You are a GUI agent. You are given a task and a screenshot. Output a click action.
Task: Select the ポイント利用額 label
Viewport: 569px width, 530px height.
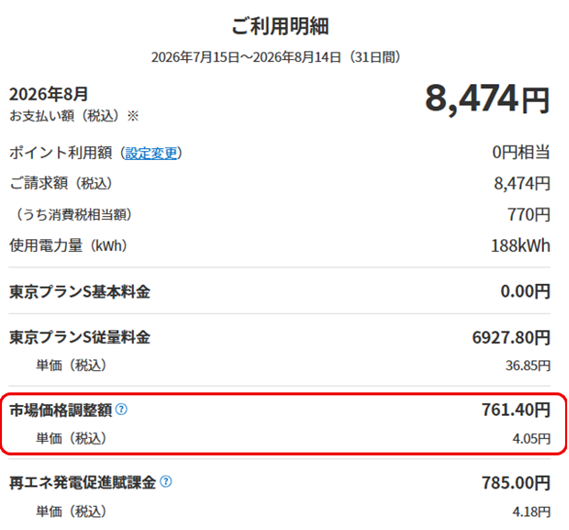click(x=61, y=153)
